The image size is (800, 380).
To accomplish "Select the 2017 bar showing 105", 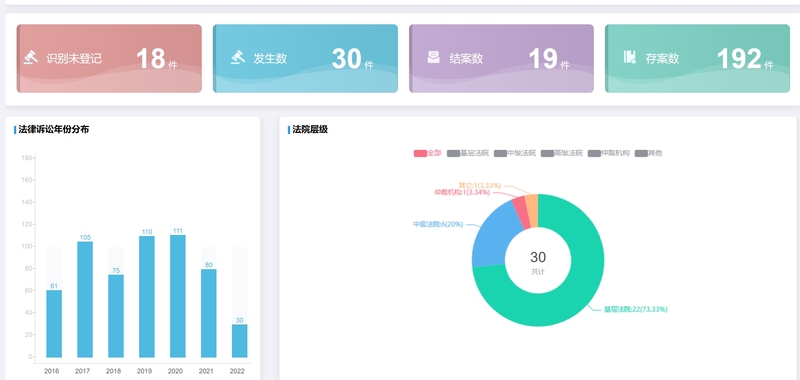I will pos(85,299).
